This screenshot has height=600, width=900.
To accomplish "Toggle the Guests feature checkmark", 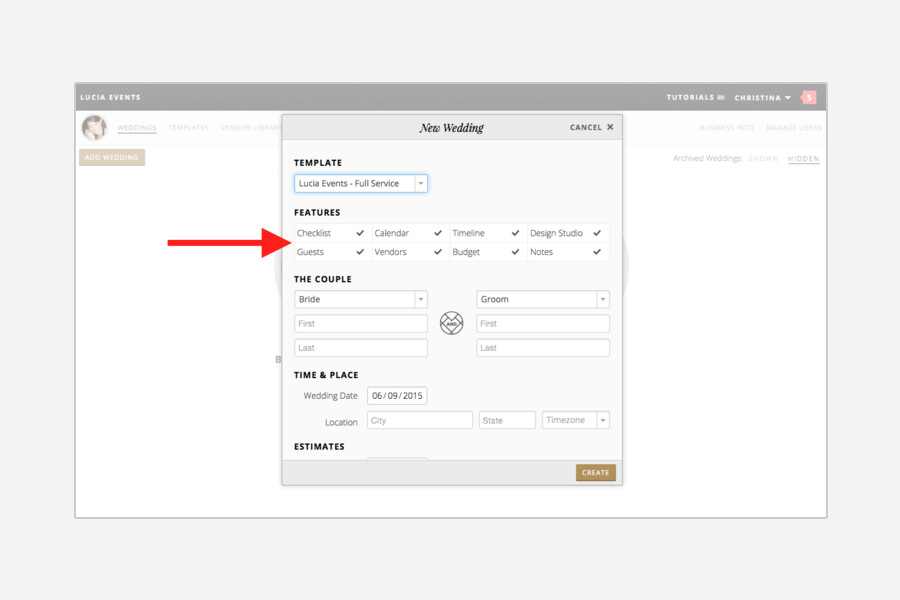I will [x=360, y=252].
